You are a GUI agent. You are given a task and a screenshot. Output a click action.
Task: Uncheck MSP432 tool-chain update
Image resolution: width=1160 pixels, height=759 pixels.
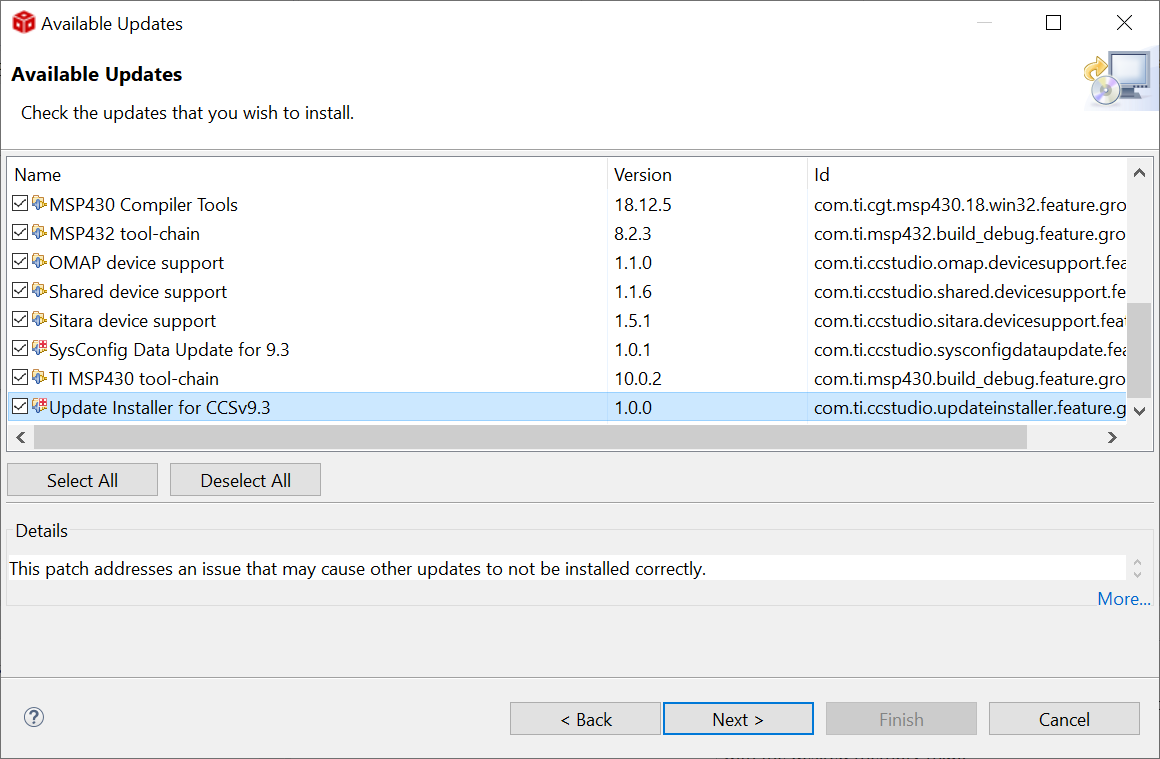[20, 232]
